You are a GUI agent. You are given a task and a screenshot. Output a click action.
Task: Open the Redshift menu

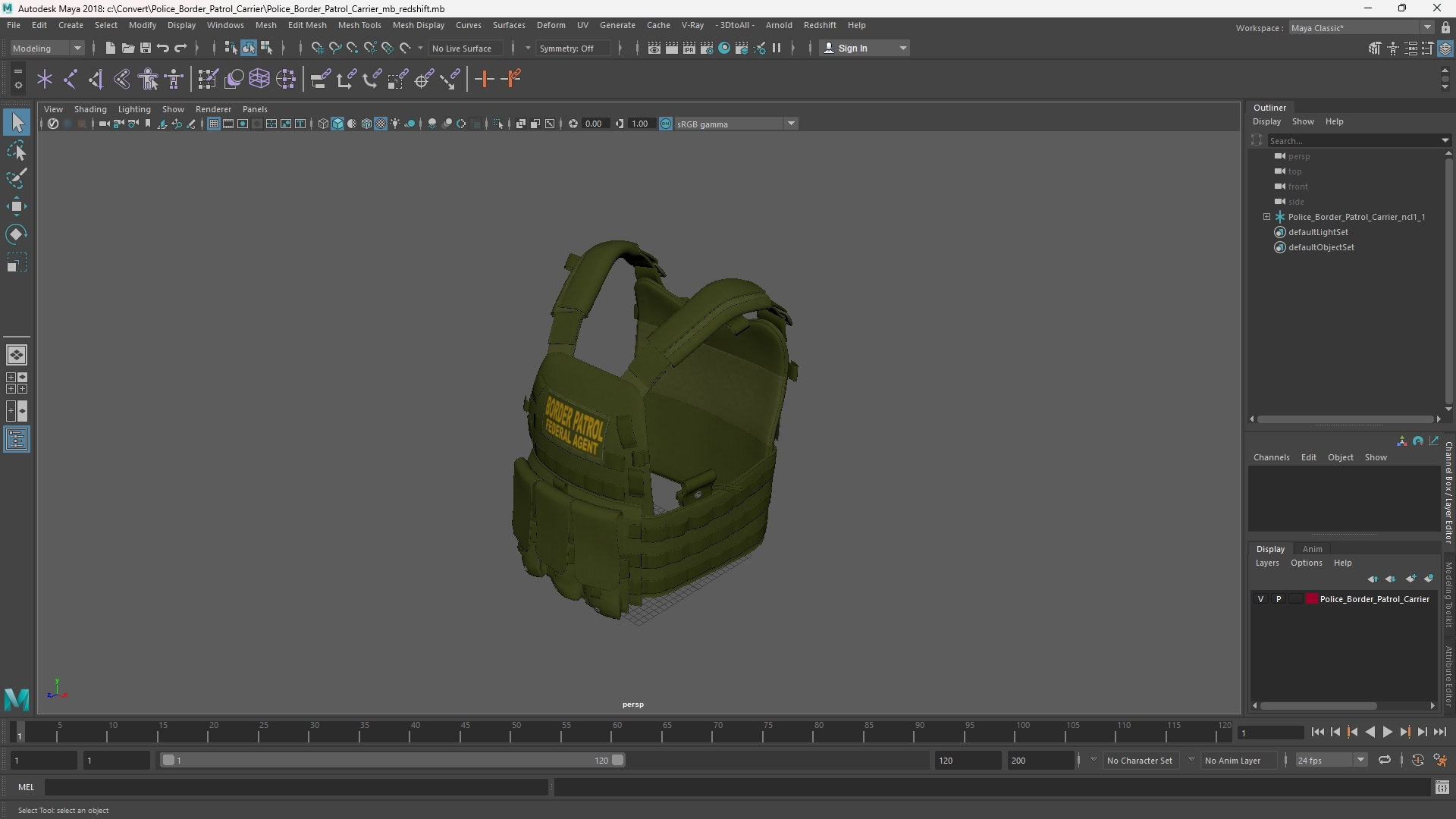pyautogui.click(x=820, y=25)
